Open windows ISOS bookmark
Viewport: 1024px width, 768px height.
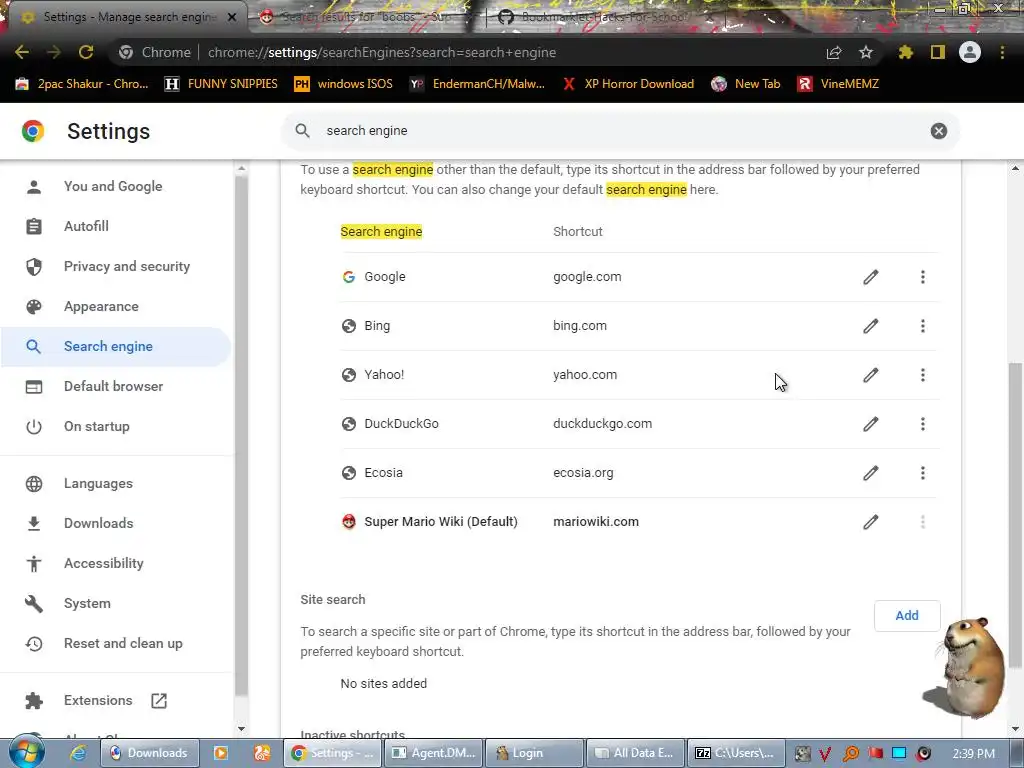(344, 84)
